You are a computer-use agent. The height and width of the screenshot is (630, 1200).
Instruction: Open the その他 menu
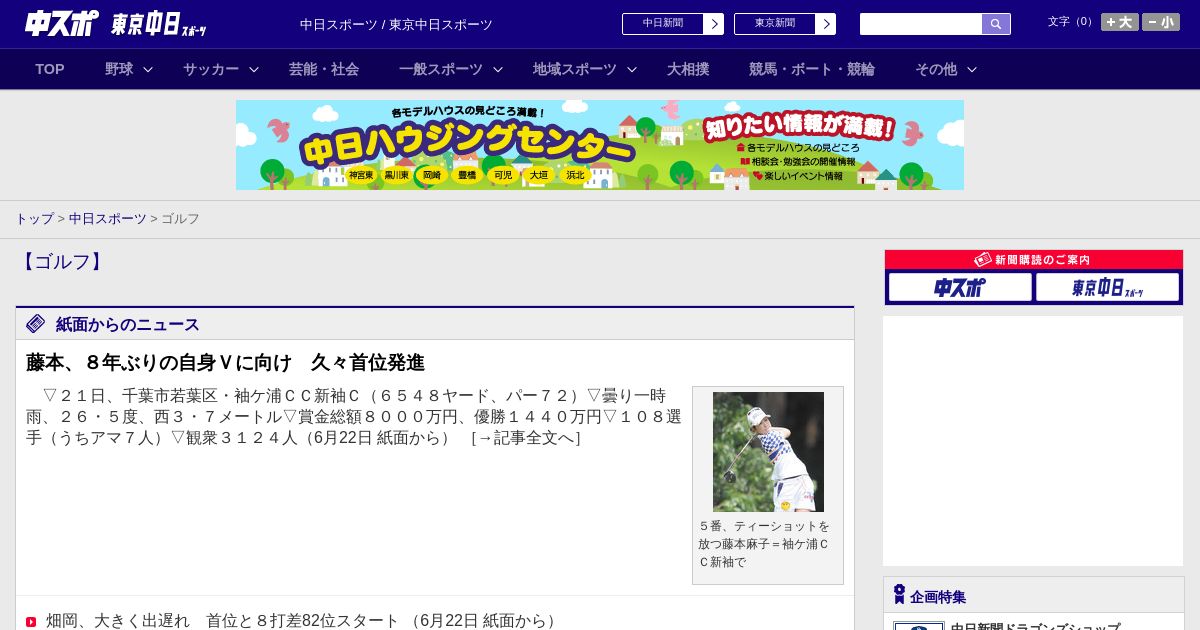point(936,69)
